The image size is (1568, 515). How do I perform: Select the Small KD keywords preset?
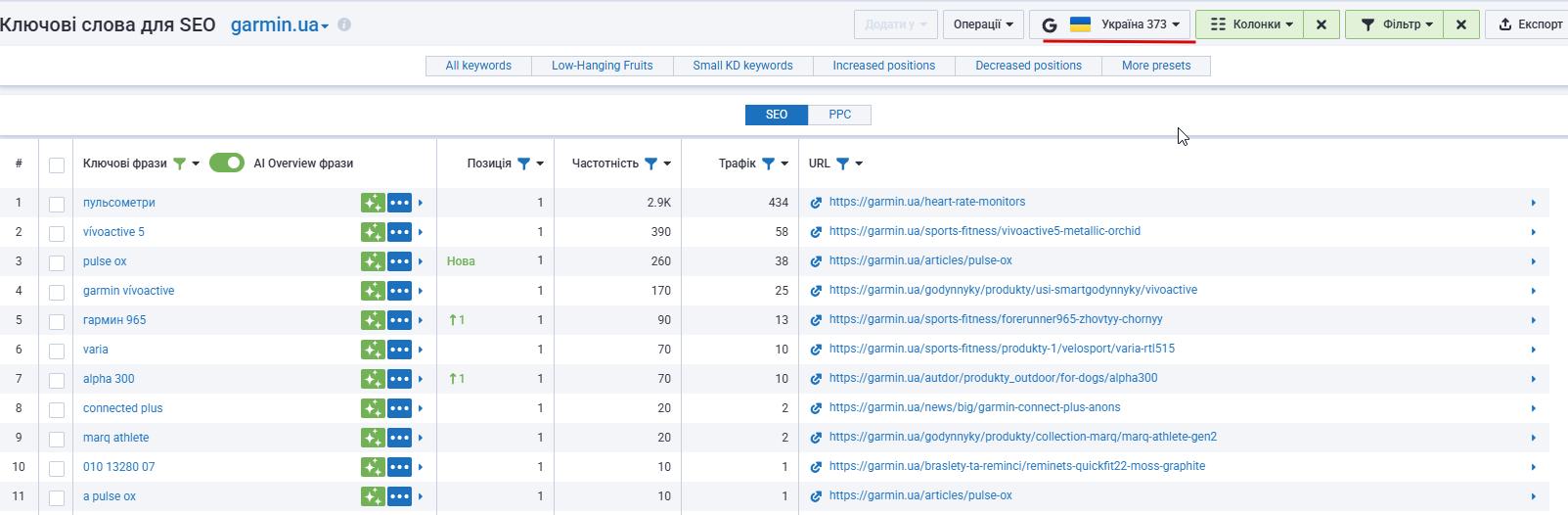743,66
